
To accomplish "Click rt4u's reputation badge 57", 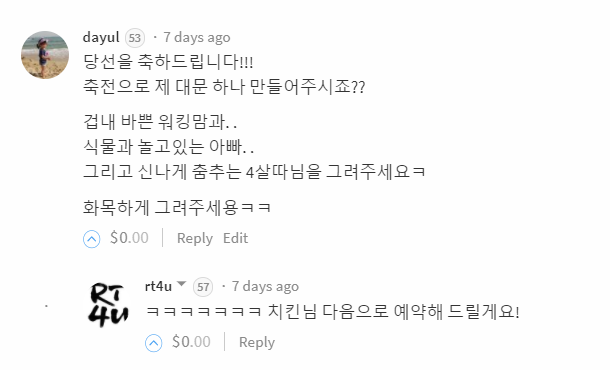I will click(x=203, y=287).
